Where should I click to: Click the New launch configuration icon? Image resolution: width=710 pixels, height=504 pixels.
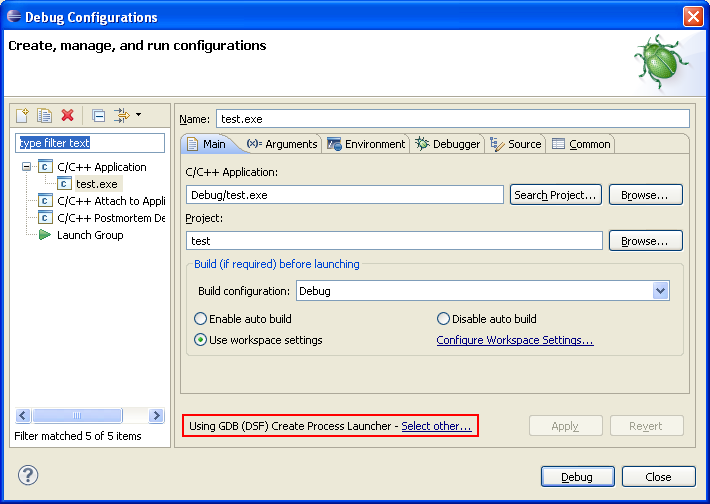(22, 115)
